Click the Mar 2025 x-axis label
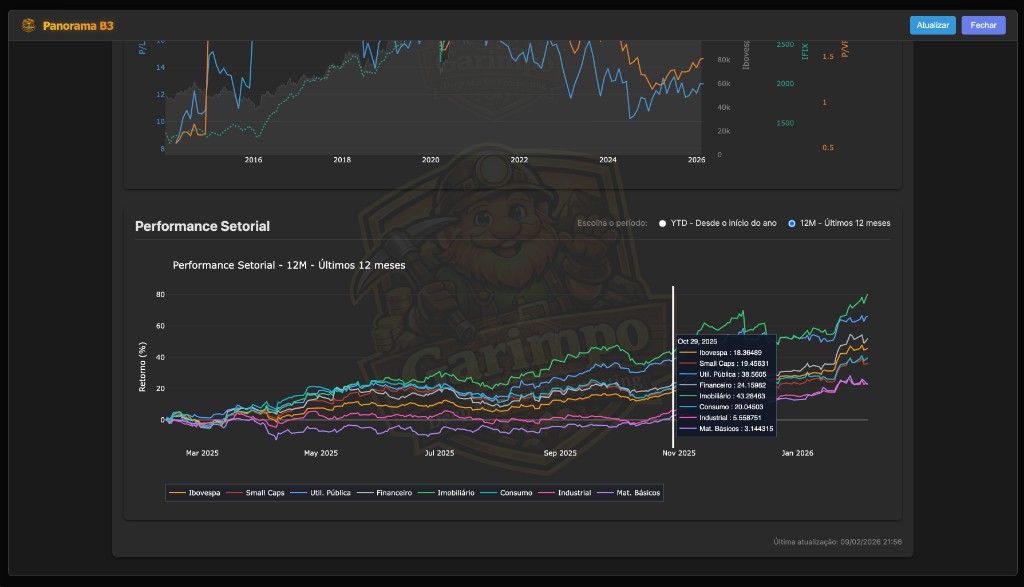 202,453
